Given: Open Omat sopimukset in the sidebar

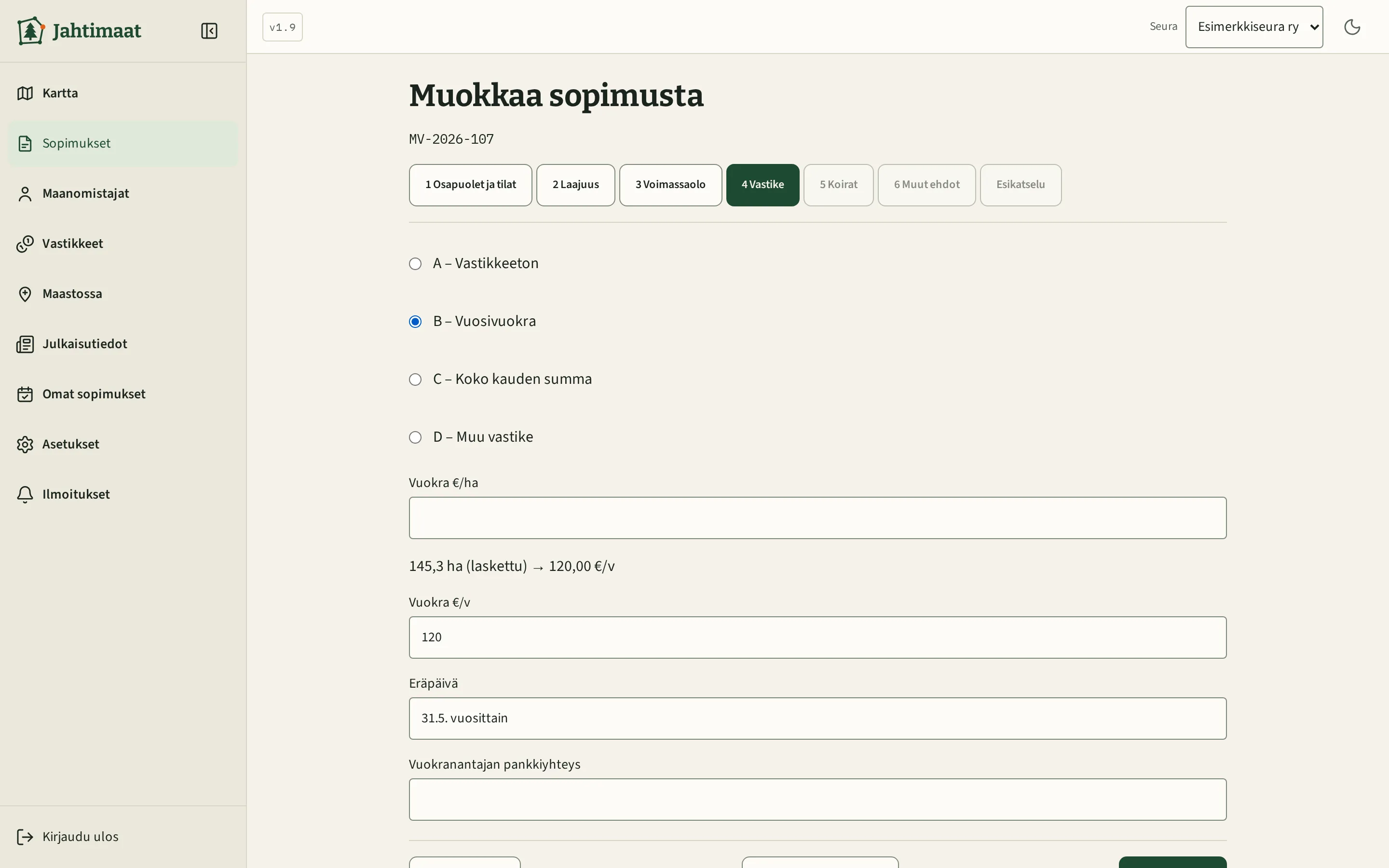Looking at the screenshot, I should point(123,394).
